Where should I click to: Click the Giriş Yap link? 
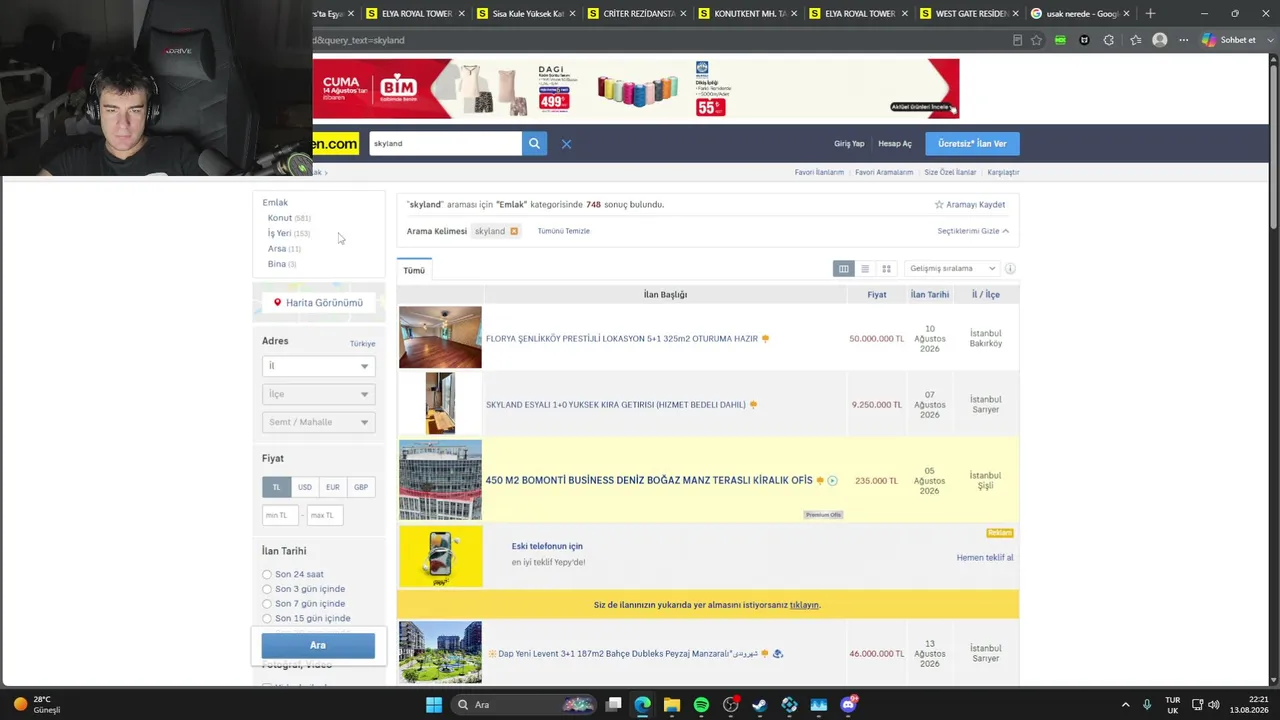pyautogui.click(x=849, y=144)
